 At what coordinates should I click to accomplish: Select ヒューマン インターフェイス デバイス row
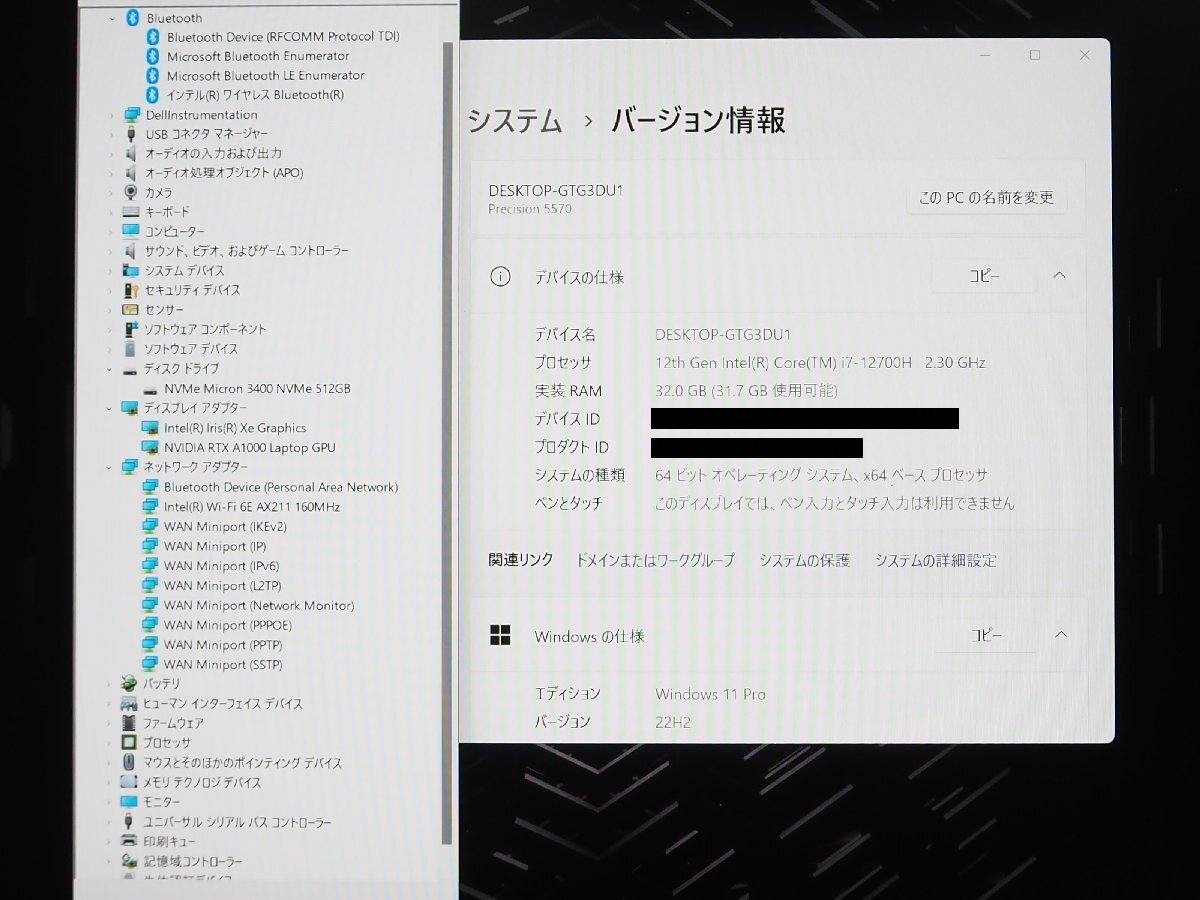pos(211,703)
